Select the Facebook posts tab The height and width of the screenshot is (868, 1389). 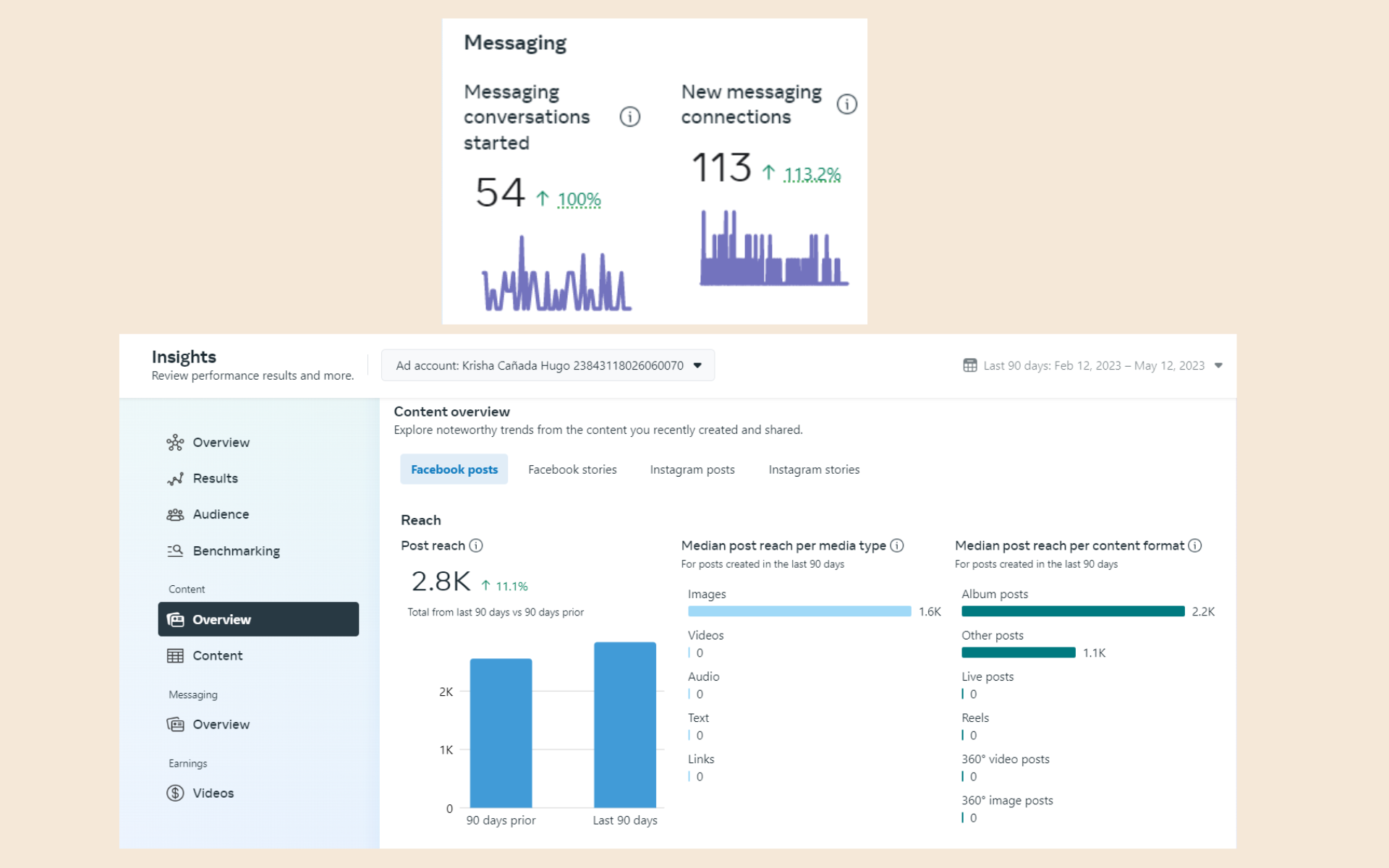454,469
